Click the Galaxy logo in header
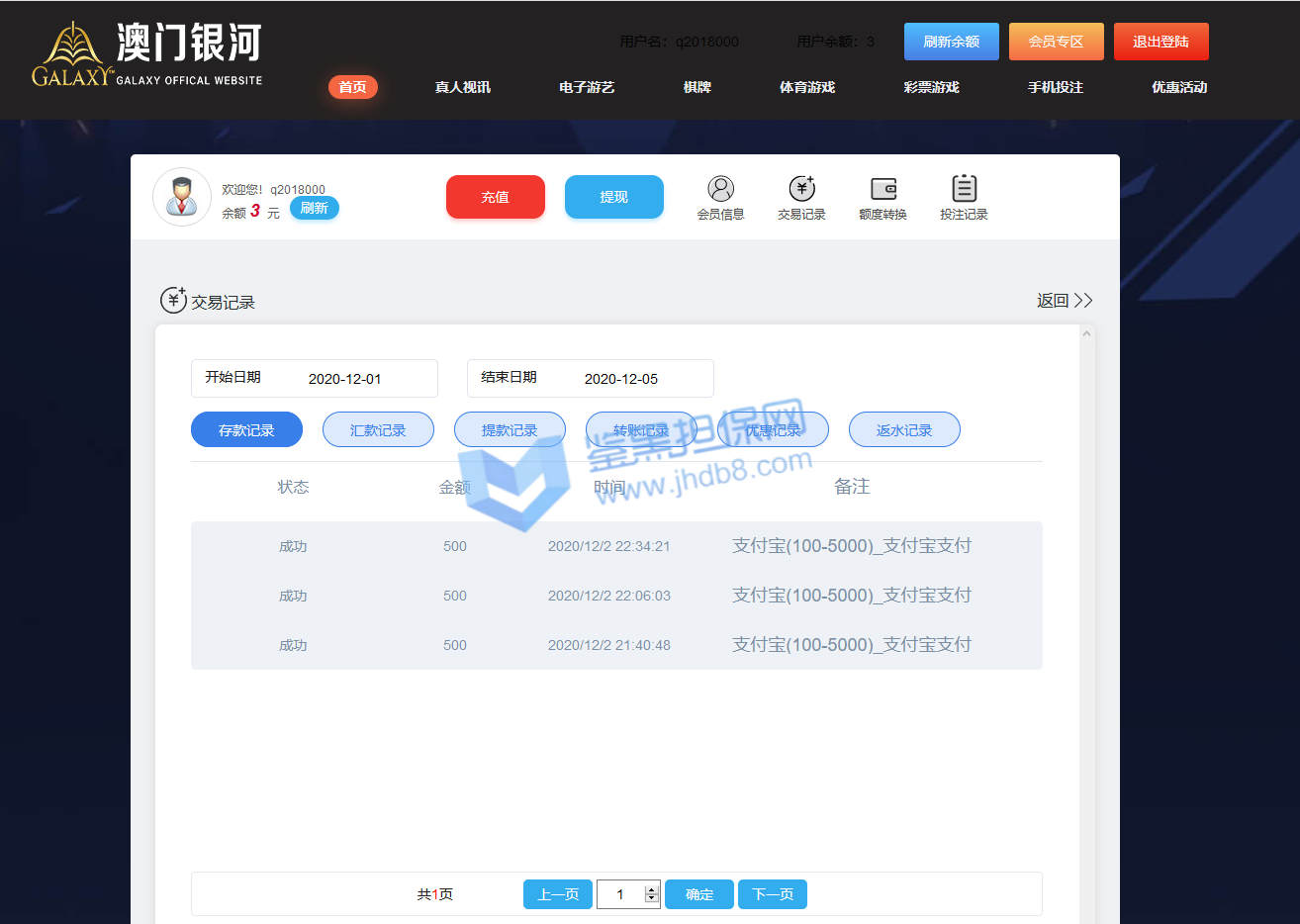The image size is (1300, 924). pyautogui.click(x=146, y=55)
